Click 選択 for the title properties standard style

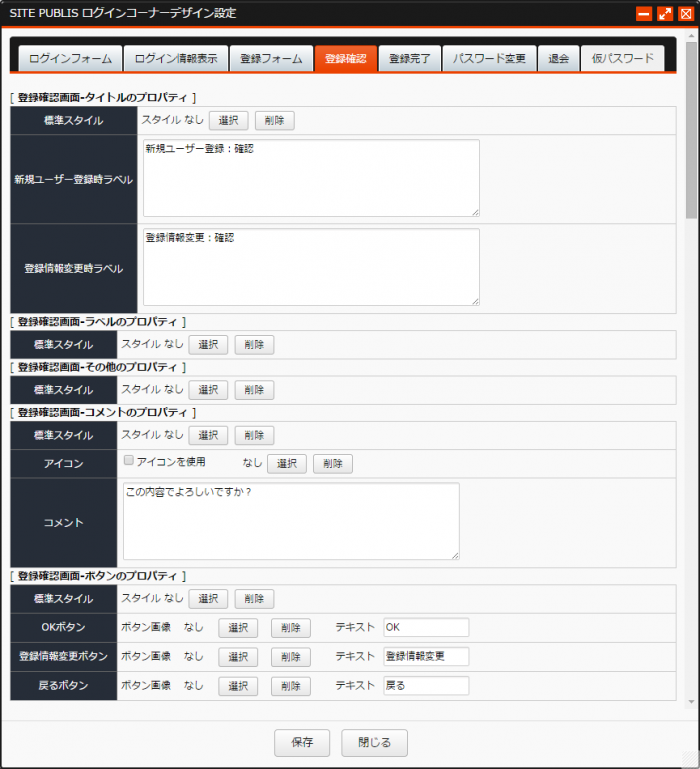(x=229, y=121)
